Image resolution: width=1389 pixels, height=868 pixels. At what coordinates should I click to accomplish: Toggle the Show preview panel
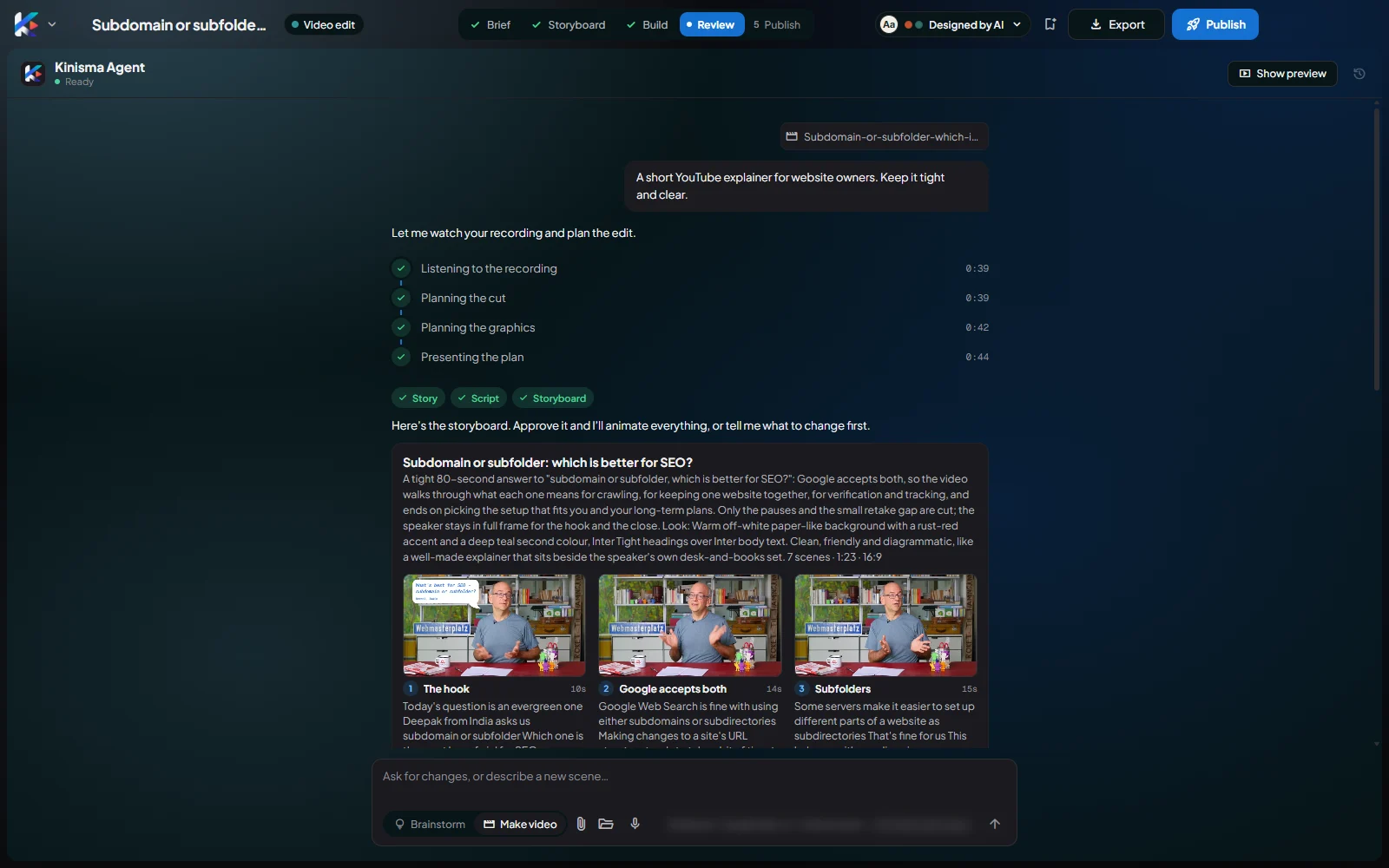[x=1282, y=74]
